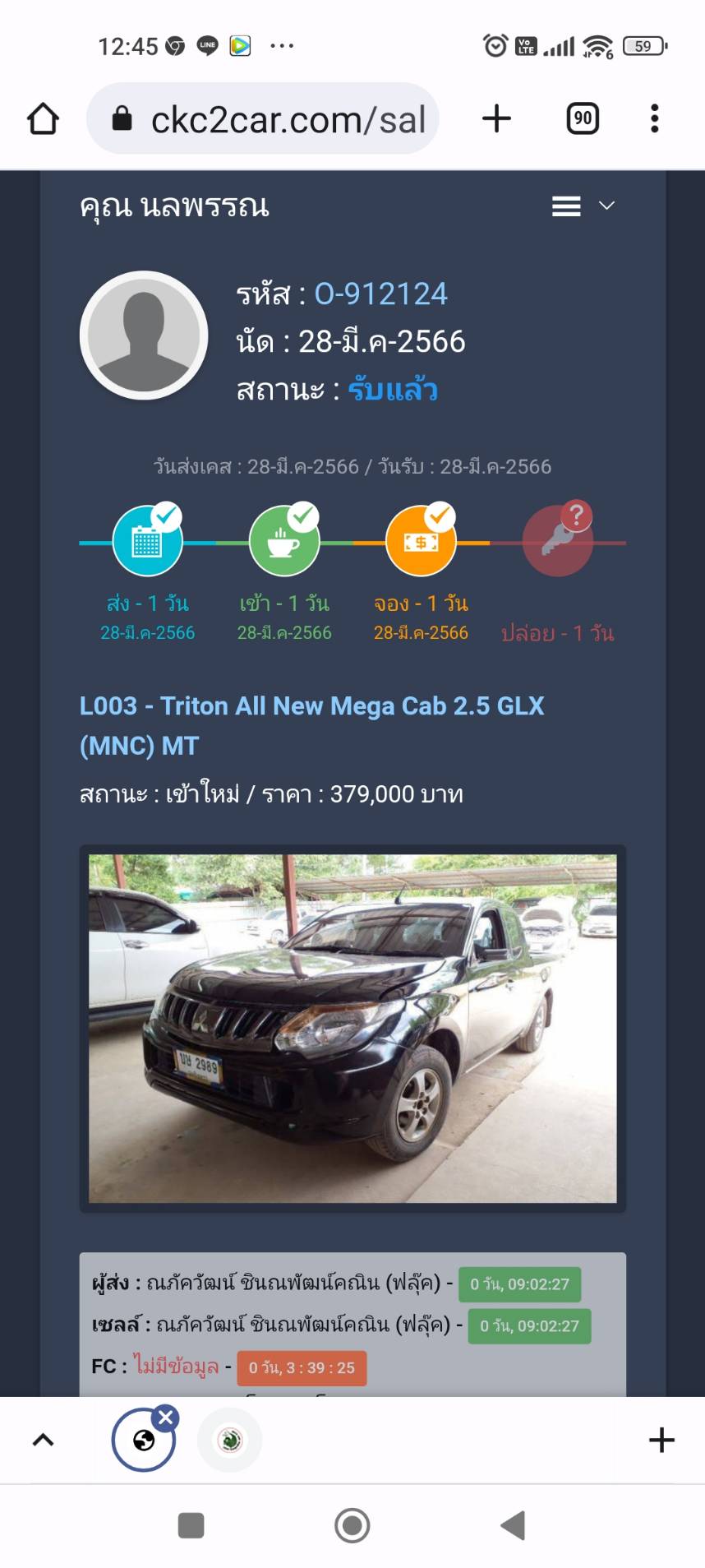The height and width of the screenshot is (1568, 705).
Task: Select the key 'ปล่อย' step icon
Action: (558, 540)
